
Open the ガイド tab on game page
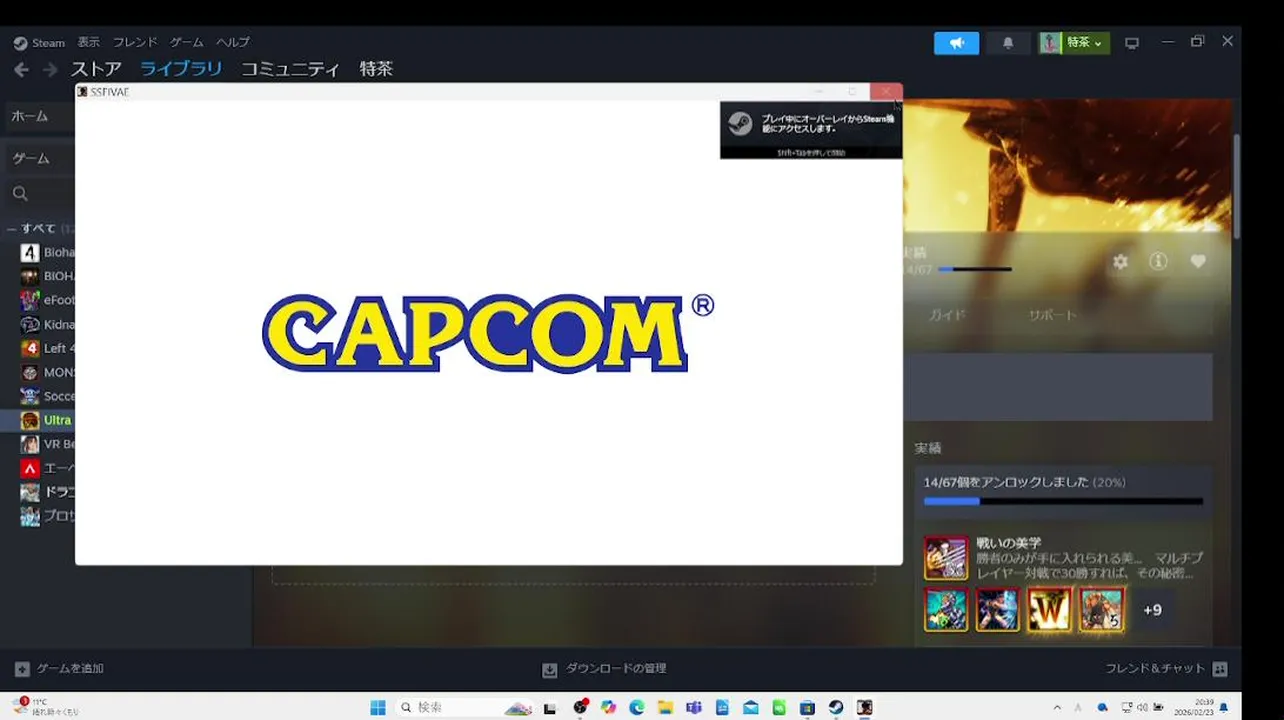(947, 314)
